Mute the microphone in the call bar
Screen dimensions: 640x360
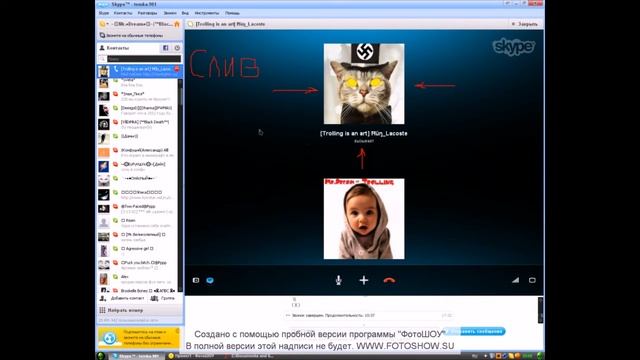click(x=338, y=280)
